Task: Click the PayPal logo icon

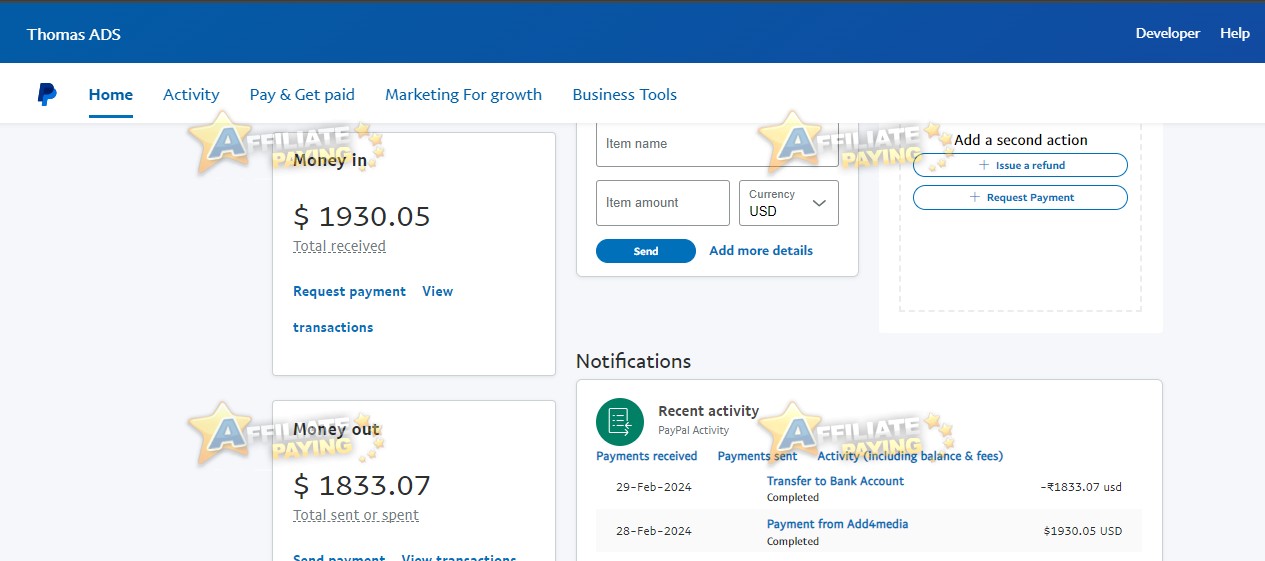Action: [47, 95]
